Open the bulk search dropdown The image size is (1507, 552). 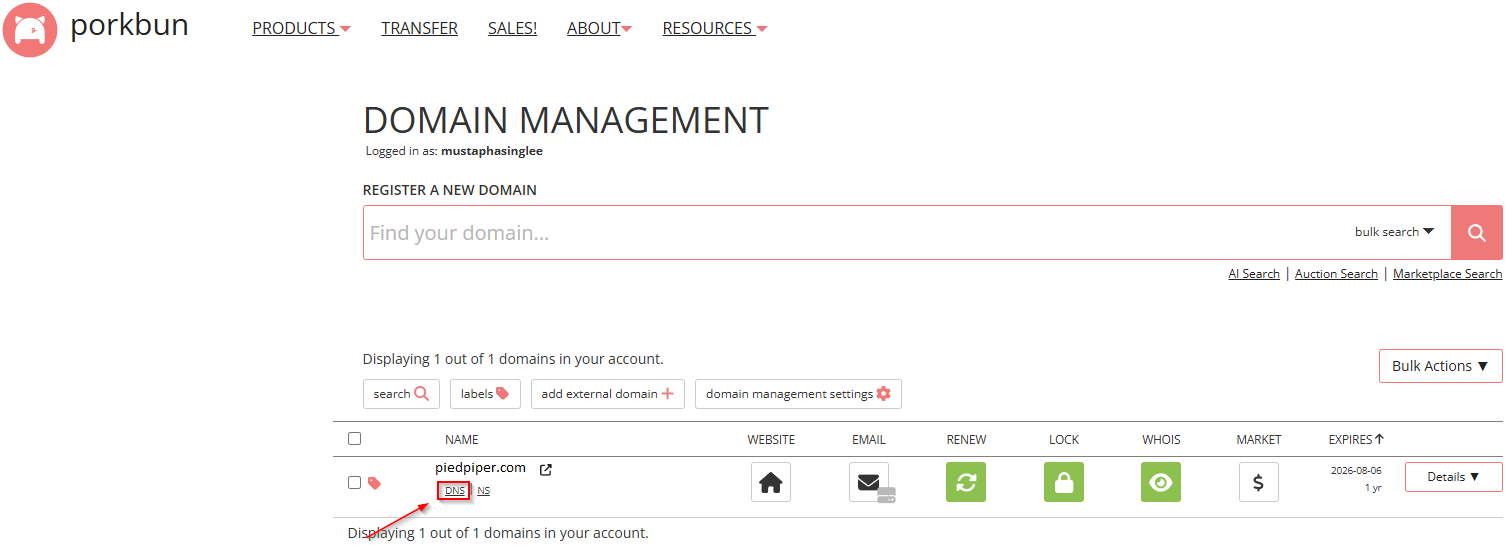tap(1394, 232)
